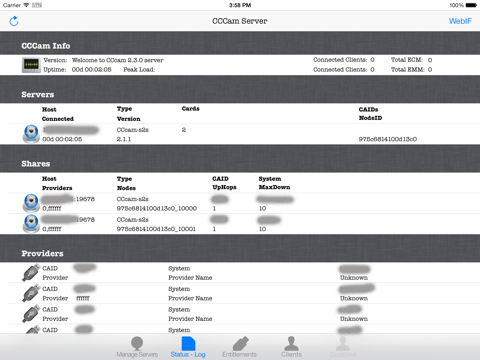480x360 pixels.
Task: Click the Wi-Fi icon in status bar
Action: pyautogui.click(x=26, y=5)
